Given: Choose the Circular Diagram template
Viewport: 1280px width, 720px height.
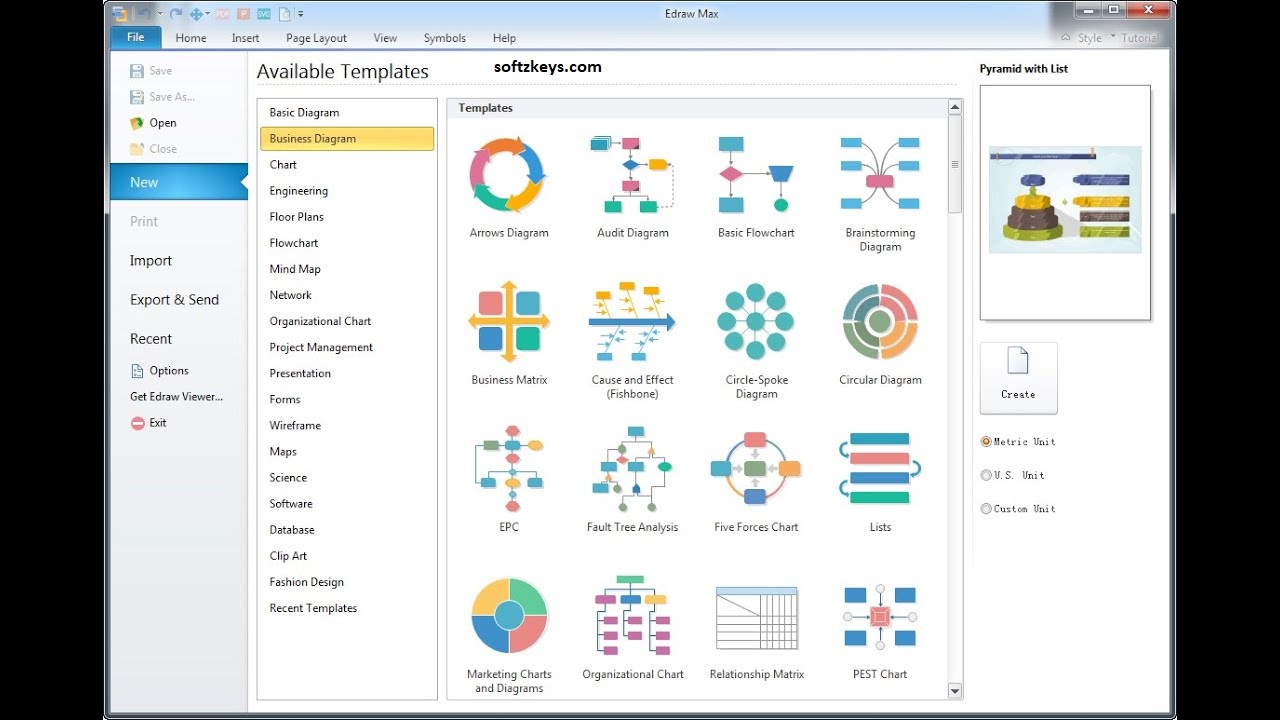Looking at the screenshot, I should pyautogui.click(x=880, y=333).
